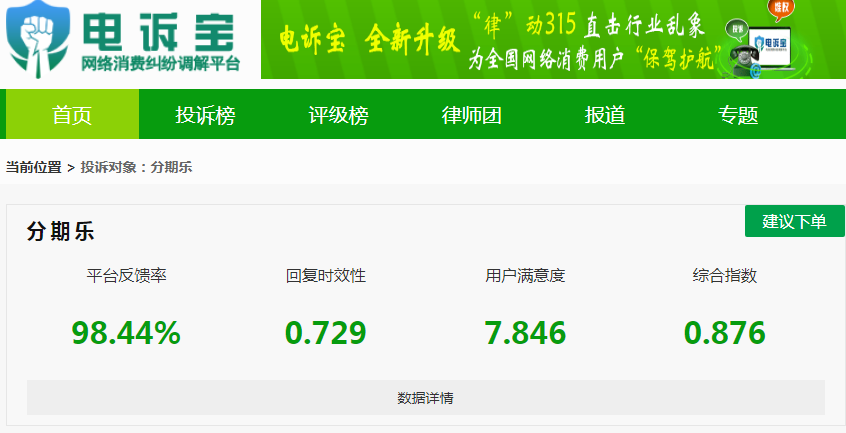Open the 报道 section
Viewport: 846px width, 433px height.
pyautogui.click(x=605, y=114)
